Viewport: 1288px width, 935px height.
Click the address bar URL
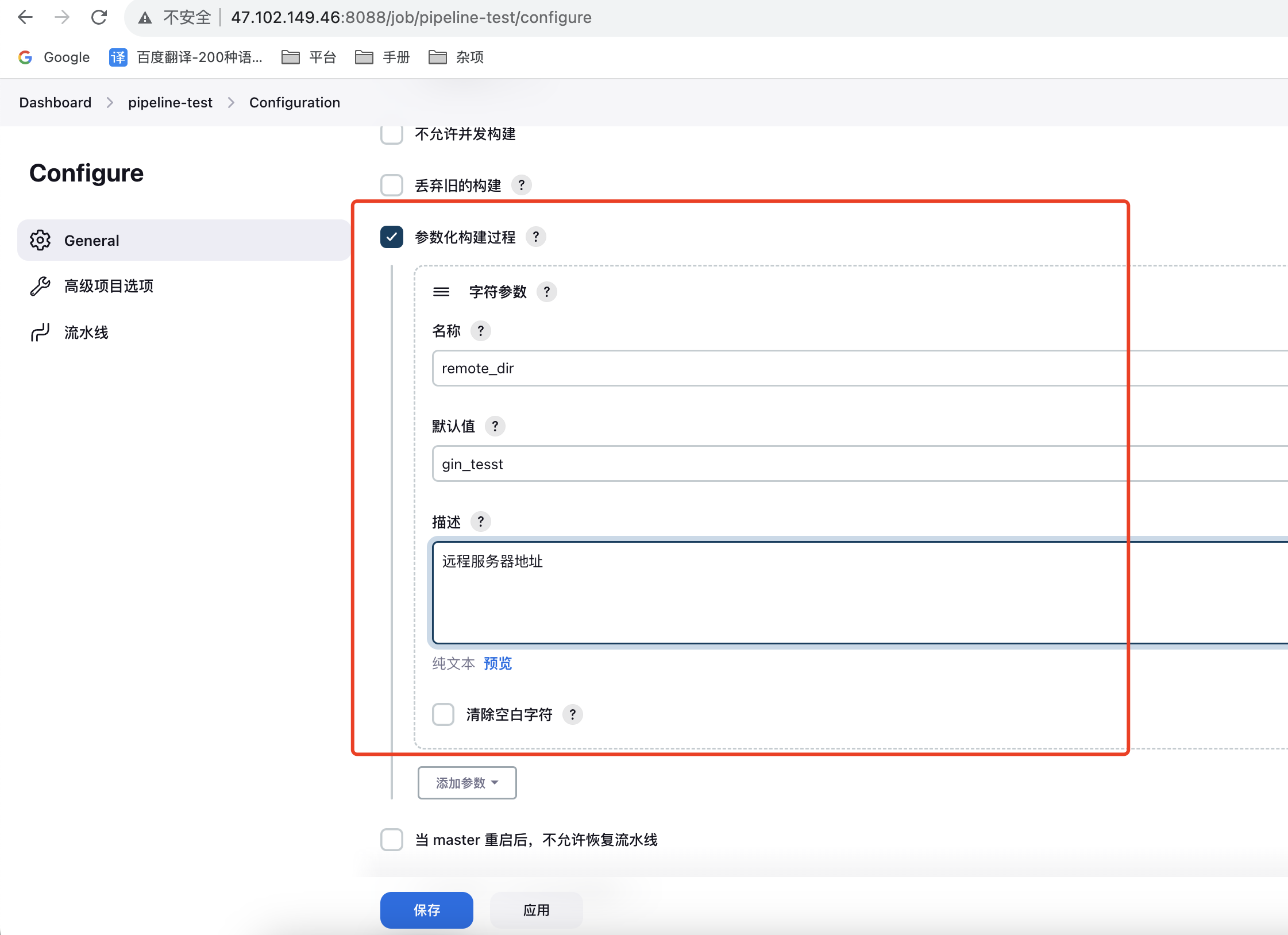[411, 17]
